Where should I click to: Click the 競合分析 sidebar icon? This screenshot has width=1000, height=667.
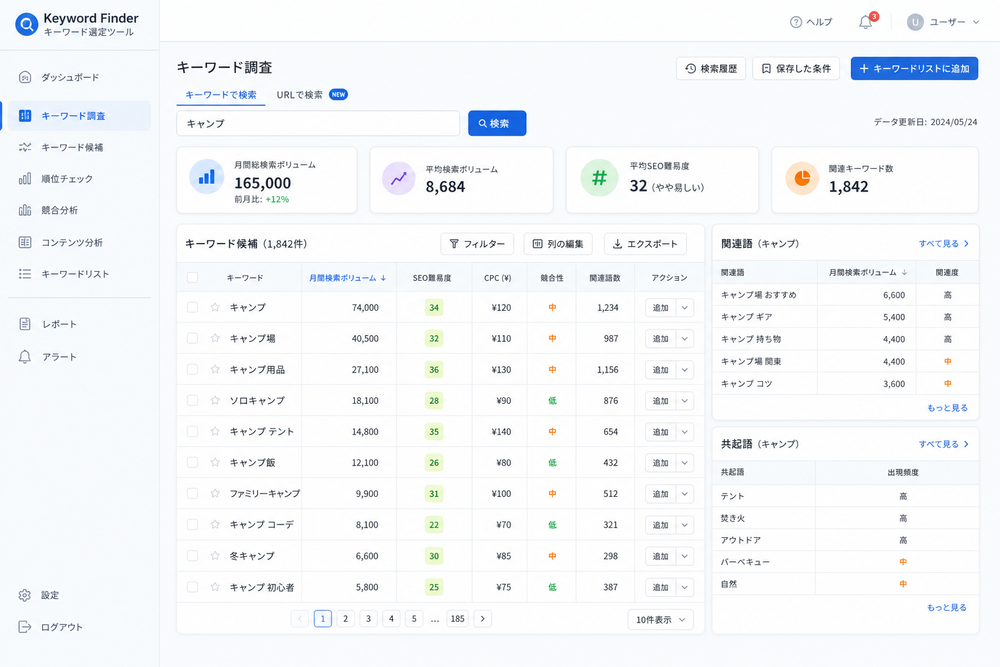click(25, 210)
